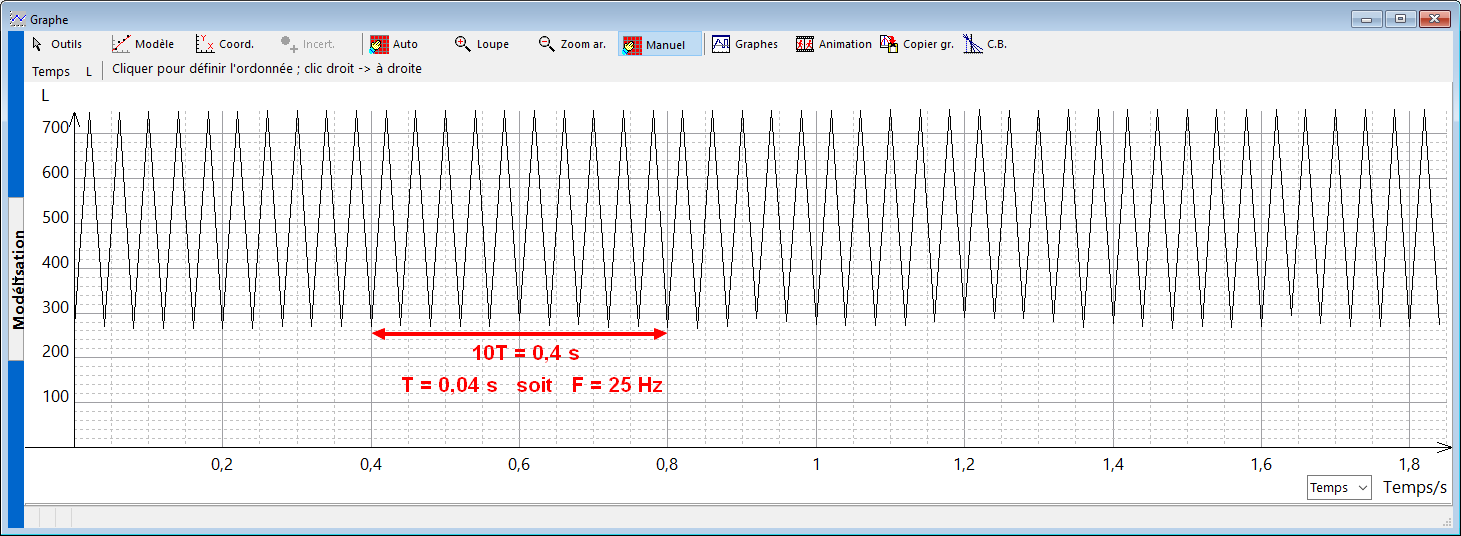Click the Outils arrow cursor icon
1461x536 pixels.
[x=37, y=44]
